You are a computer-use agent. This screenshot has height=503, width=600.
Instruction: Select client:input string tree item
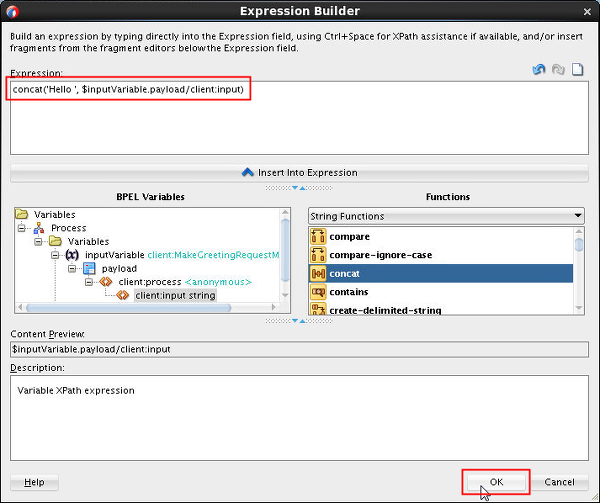(175, 296)
